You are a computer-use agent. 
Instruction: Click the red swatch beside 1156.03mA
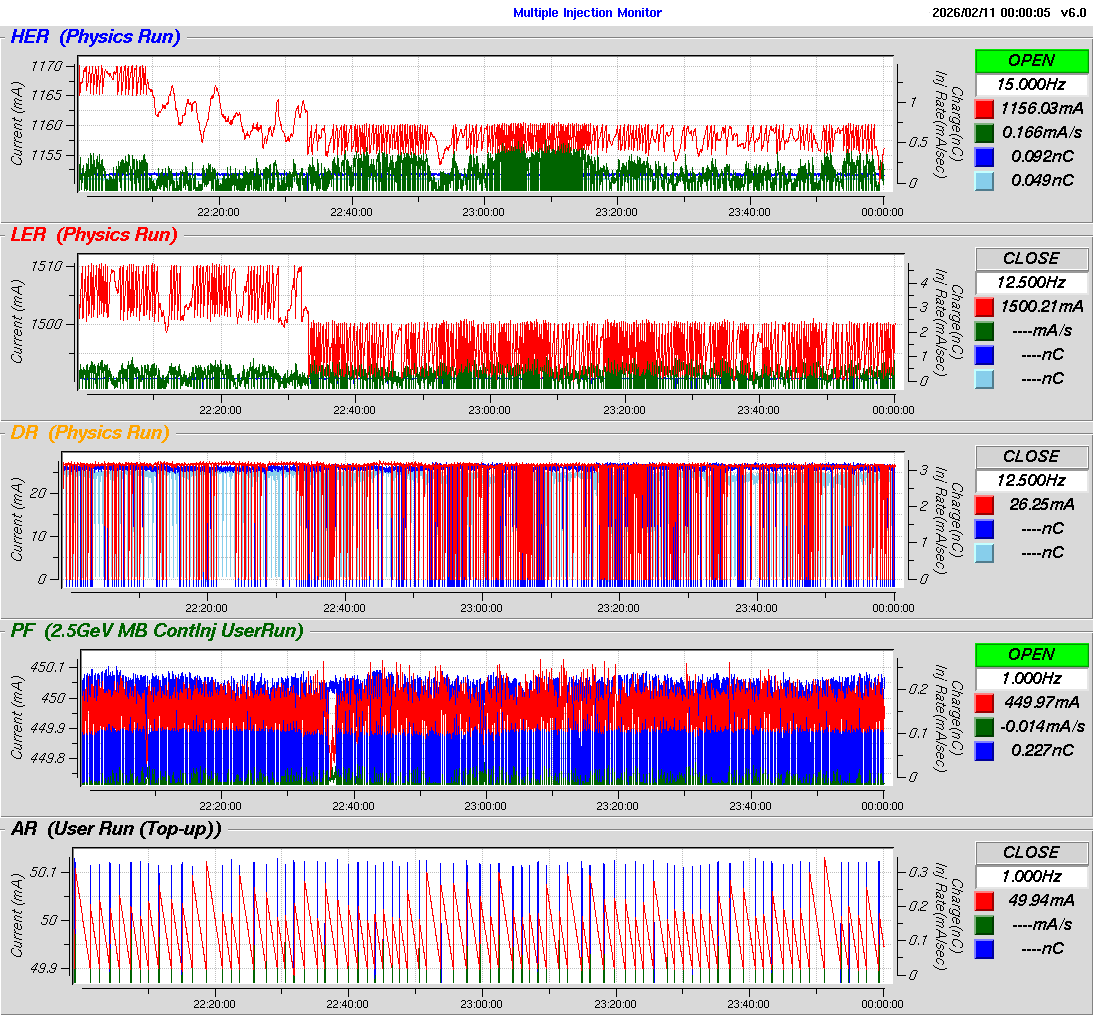coord(984,109)
